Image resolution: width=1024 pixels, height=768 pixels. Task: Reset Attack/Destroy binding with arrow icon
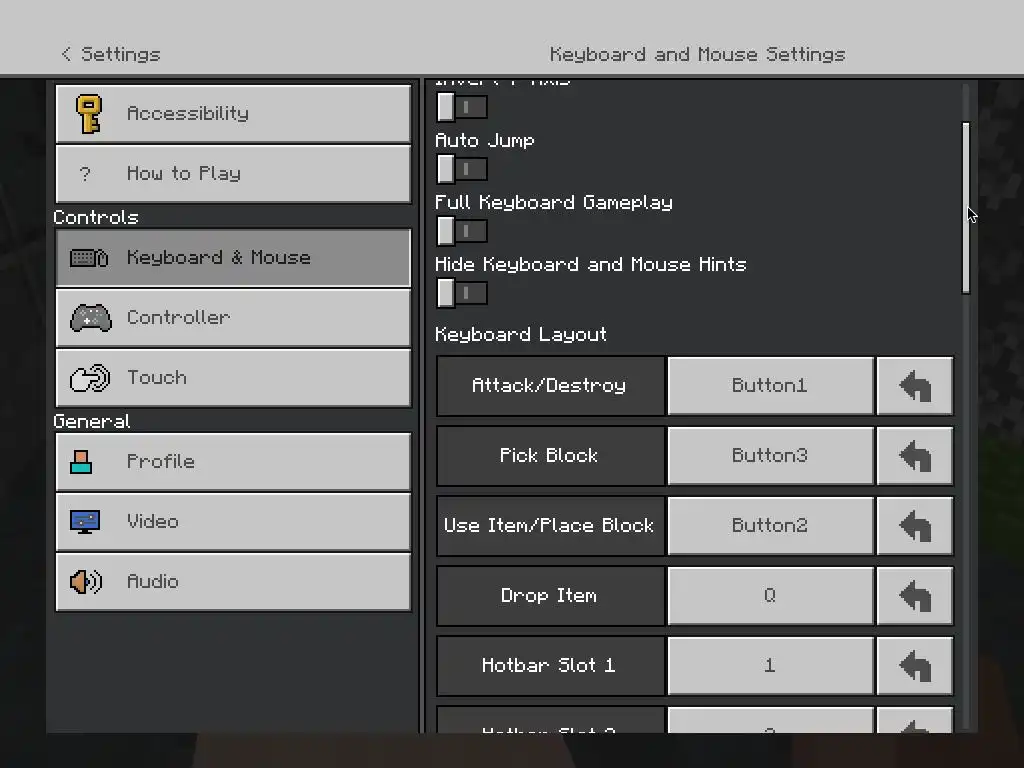[x=915, y=386]
